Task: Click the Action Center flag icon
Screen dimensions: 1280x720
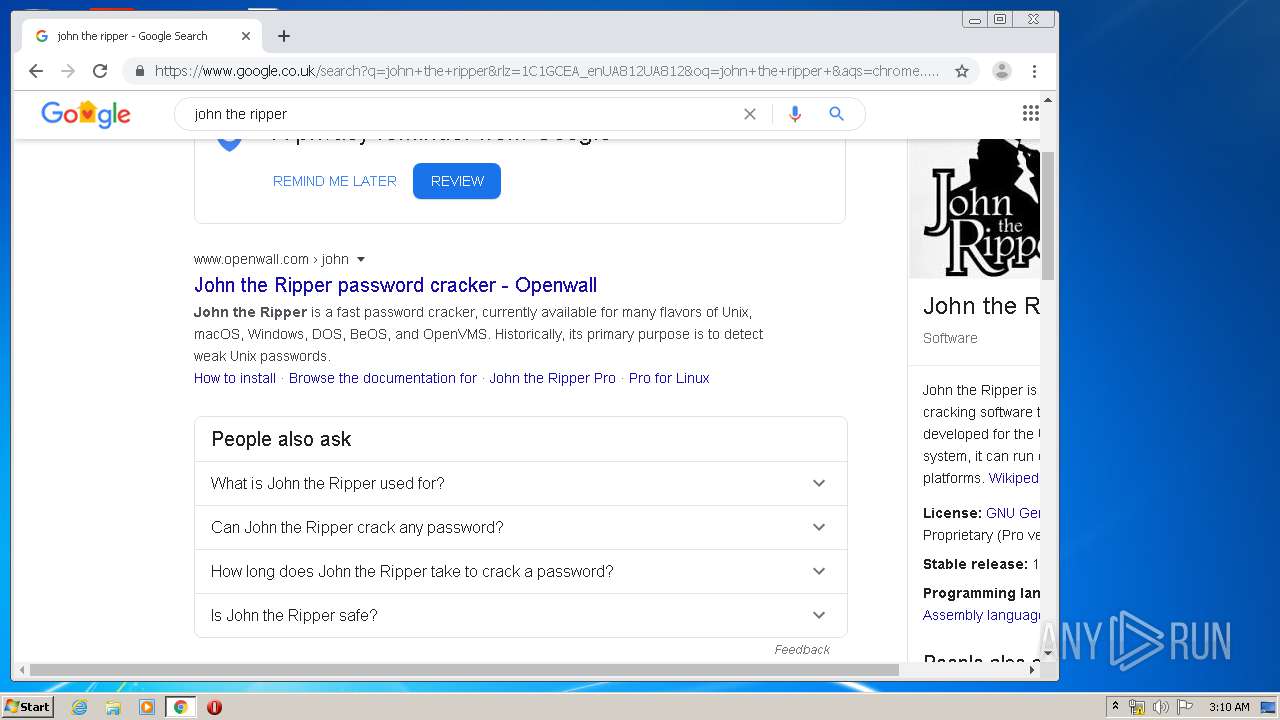Action: 1184,707
